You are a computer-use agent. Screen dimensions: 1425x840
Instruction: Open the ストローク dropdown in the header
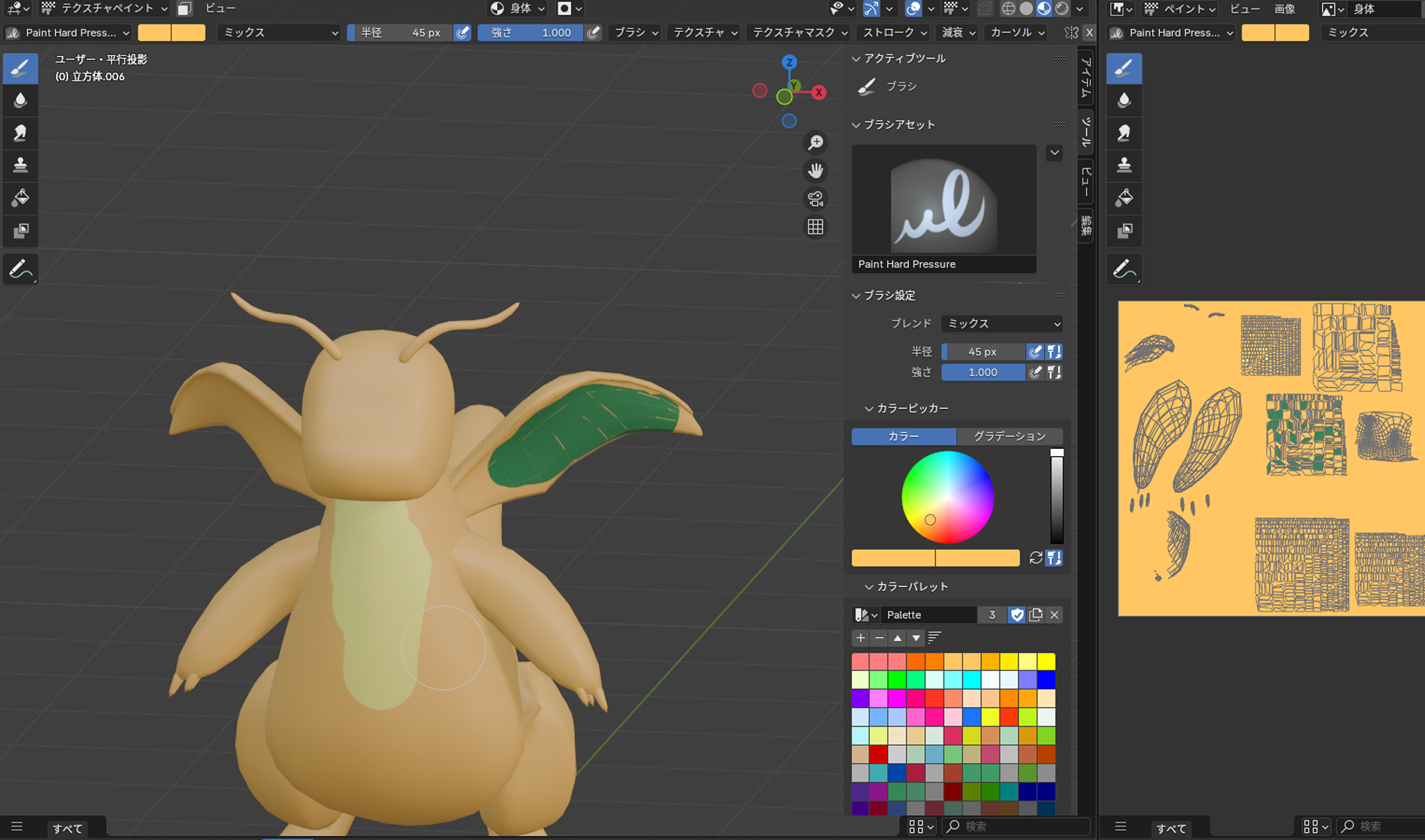[894, 33]
